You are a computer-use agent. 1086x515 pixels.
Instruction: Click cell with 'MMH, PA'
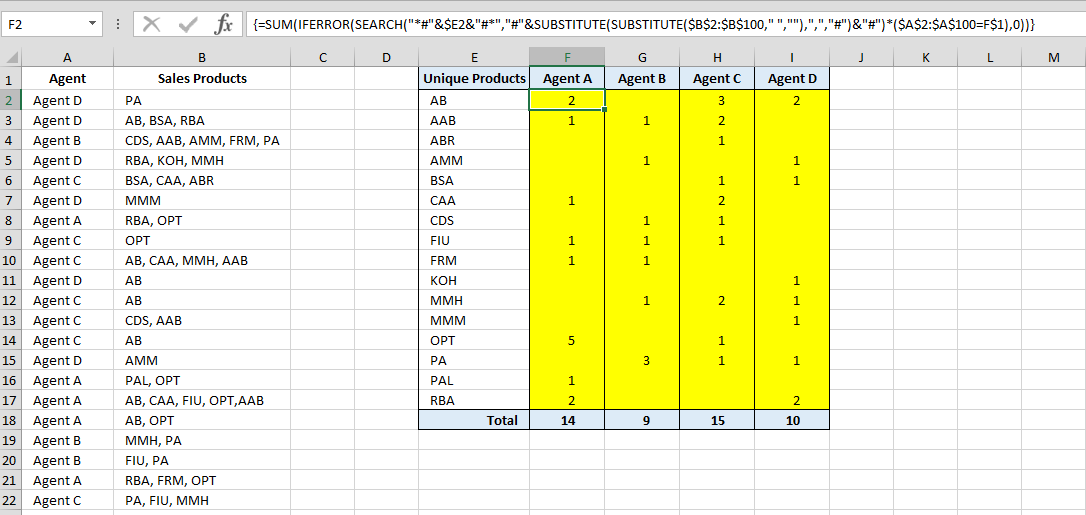202,440
